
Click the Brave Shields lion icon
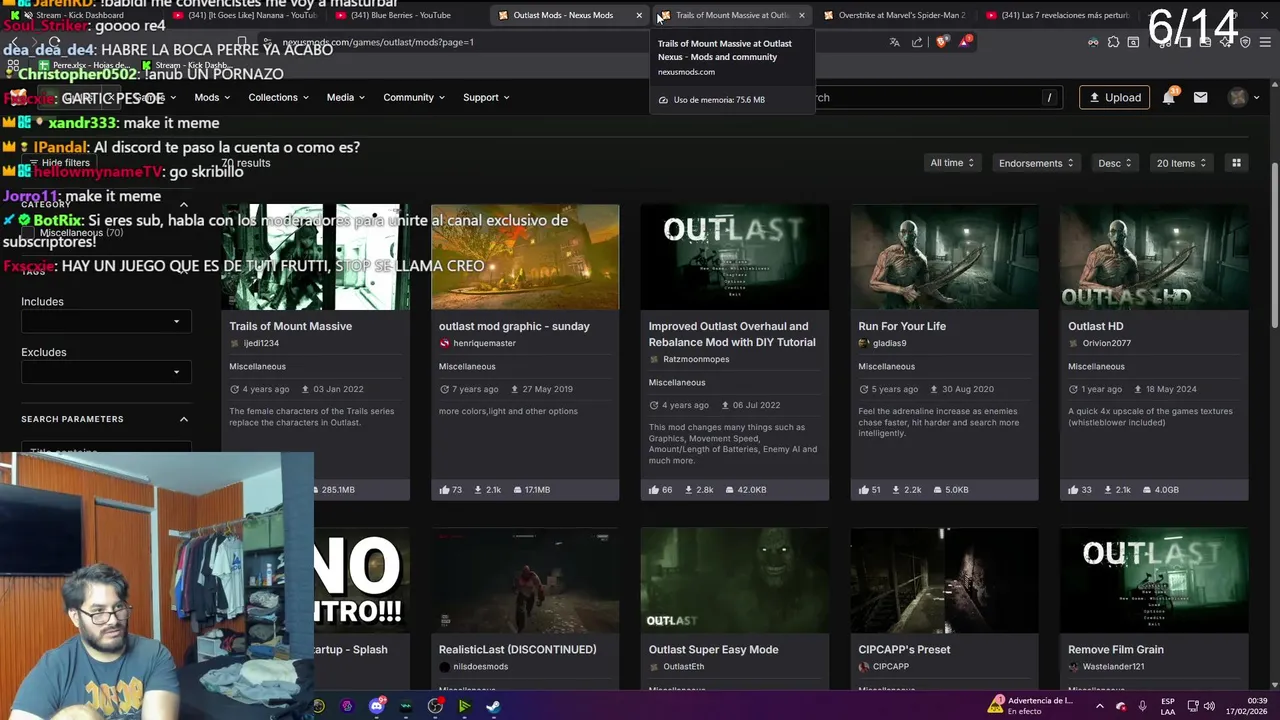pyautogui.click(x=942, y=42)
